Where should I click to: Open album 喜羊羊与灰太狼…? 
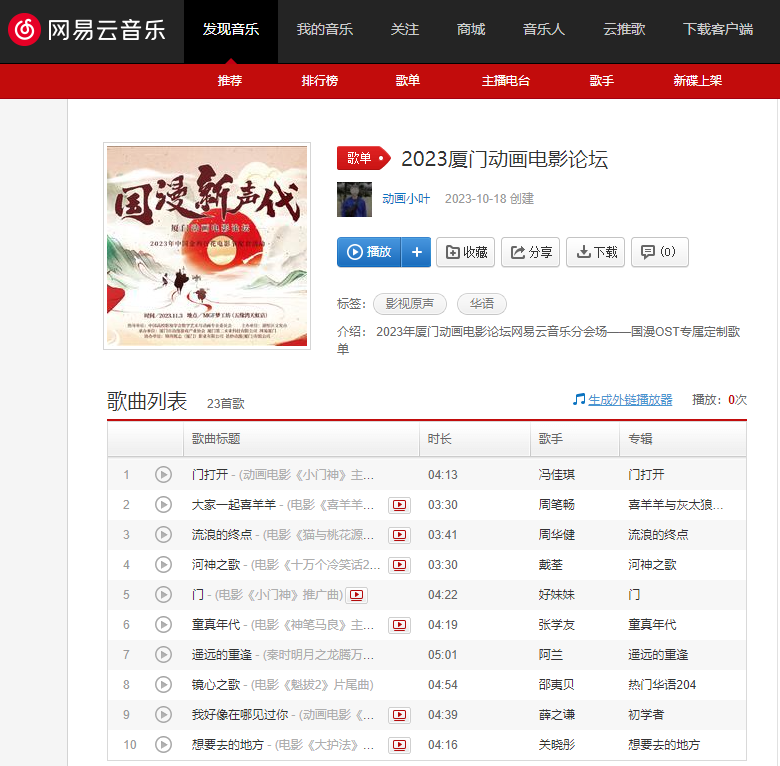tap(676, 505)
